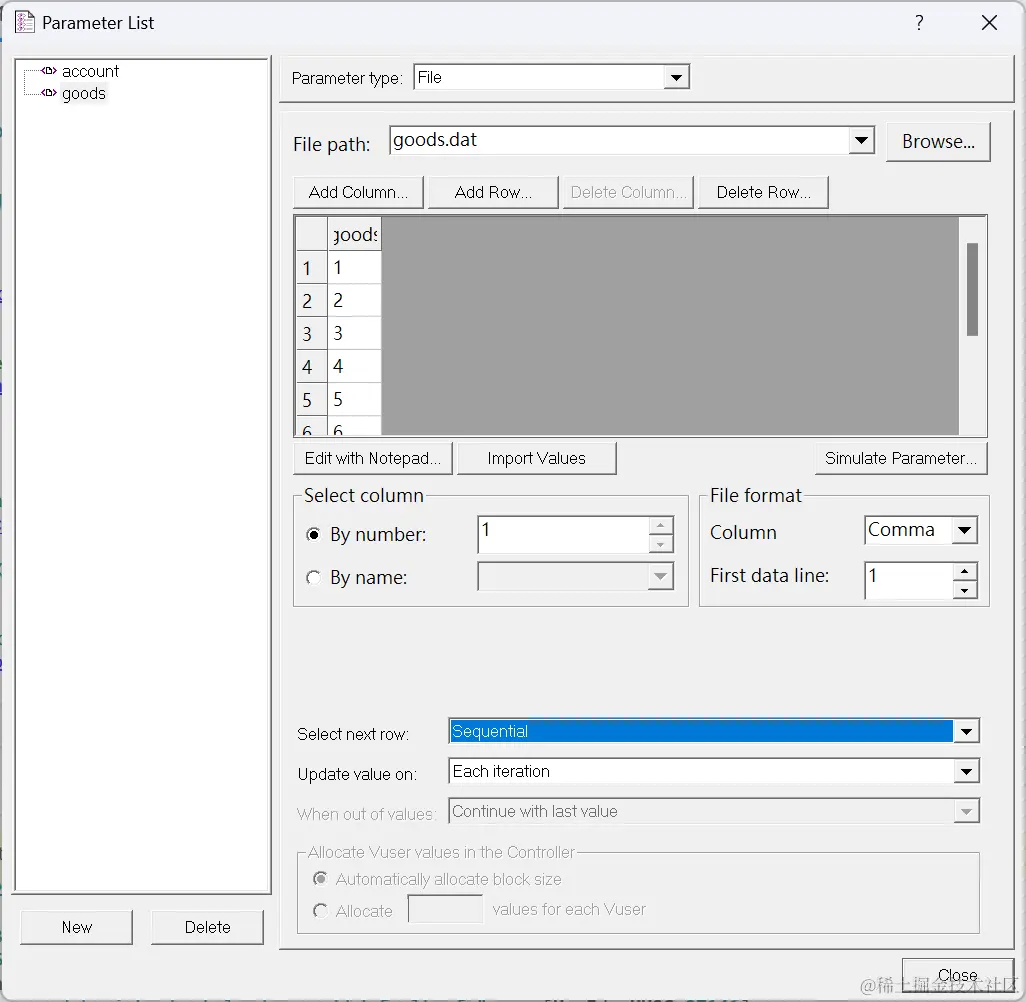Select the By number radio button
Screen dimensions: 1026x1002
pos(313,535)
